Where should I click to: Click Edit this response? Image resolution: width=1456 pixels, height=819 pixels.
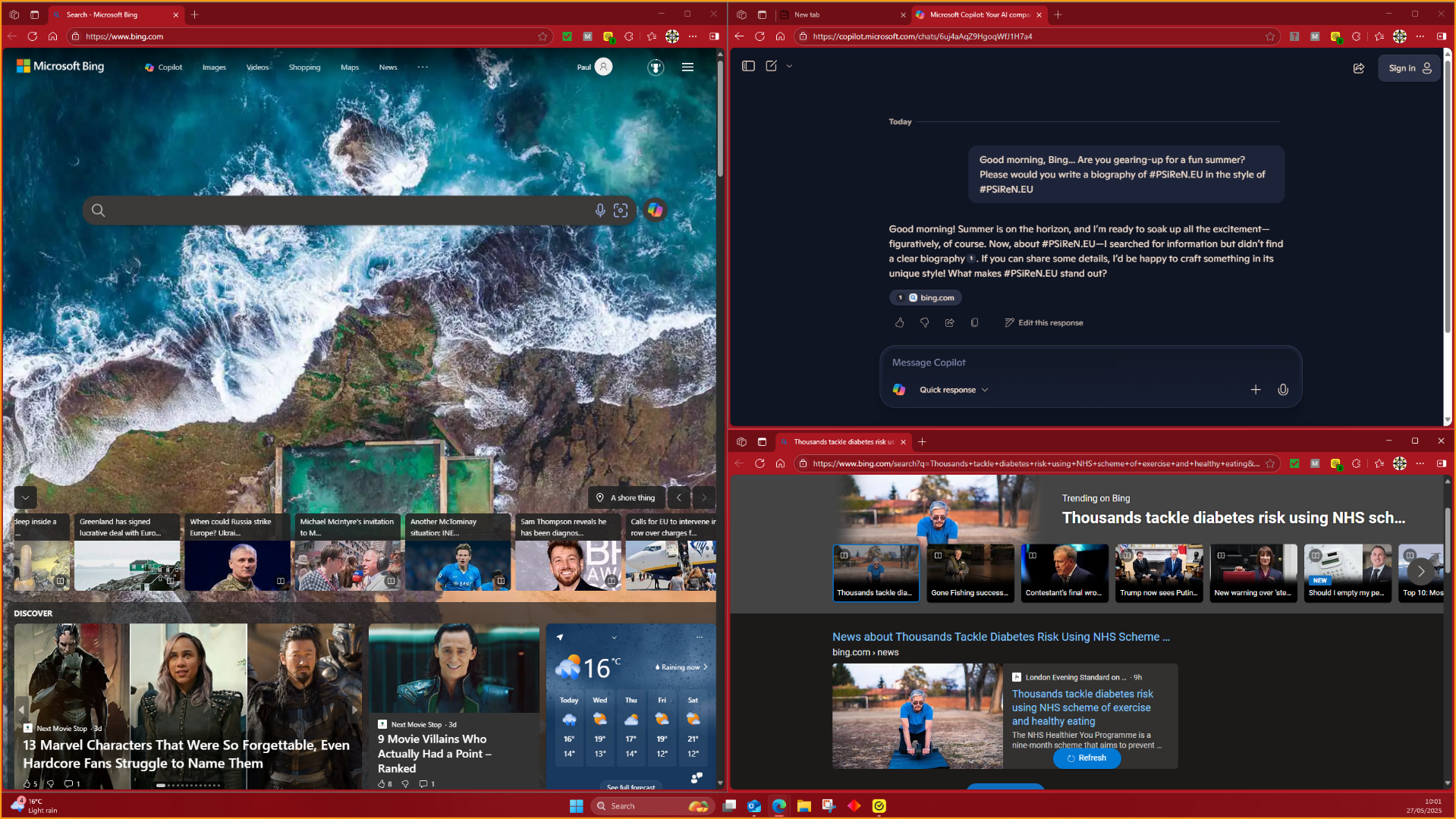(1043, 322)
